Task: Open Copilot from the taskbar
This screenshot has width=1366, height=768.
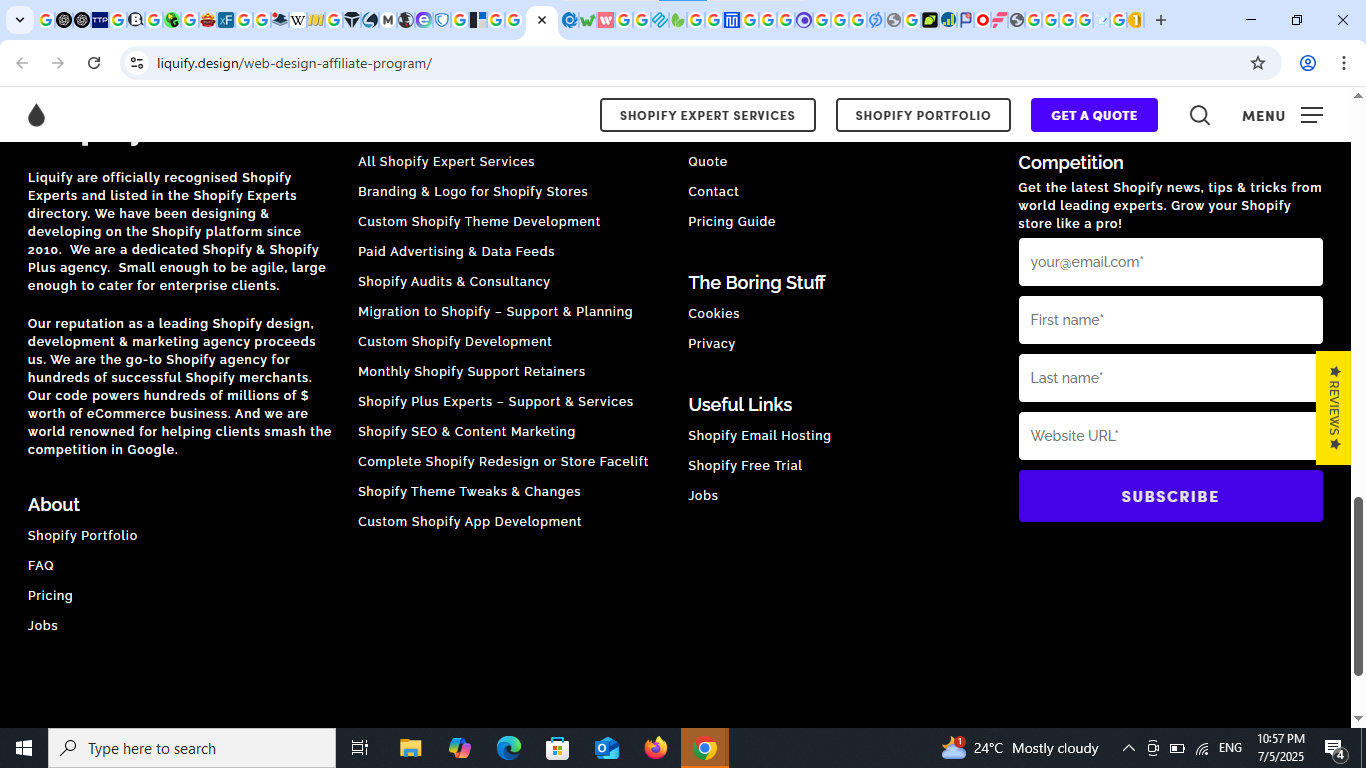Action: click(460, 748)
